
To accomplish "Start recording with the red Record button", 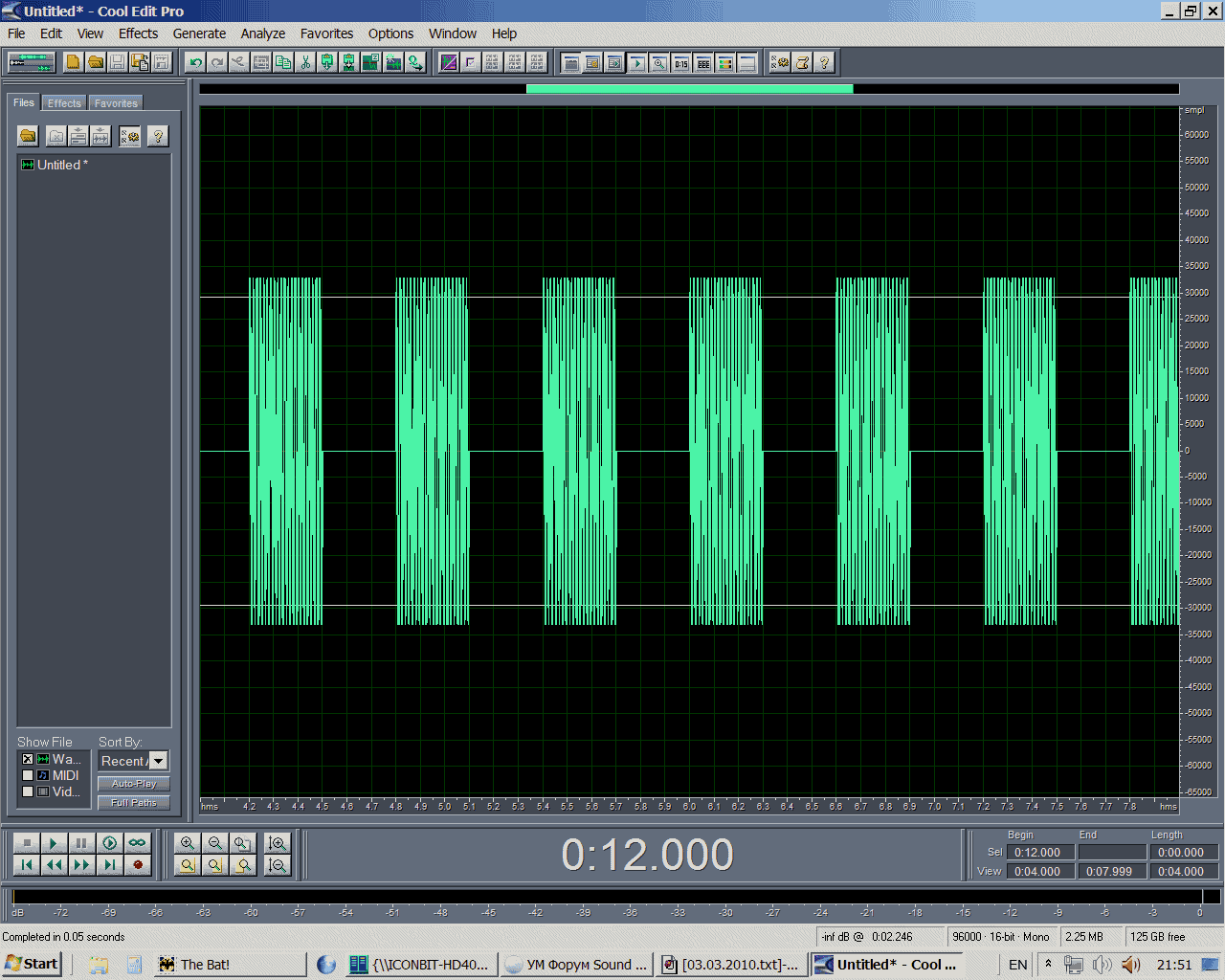I will (x=138, y=865).
